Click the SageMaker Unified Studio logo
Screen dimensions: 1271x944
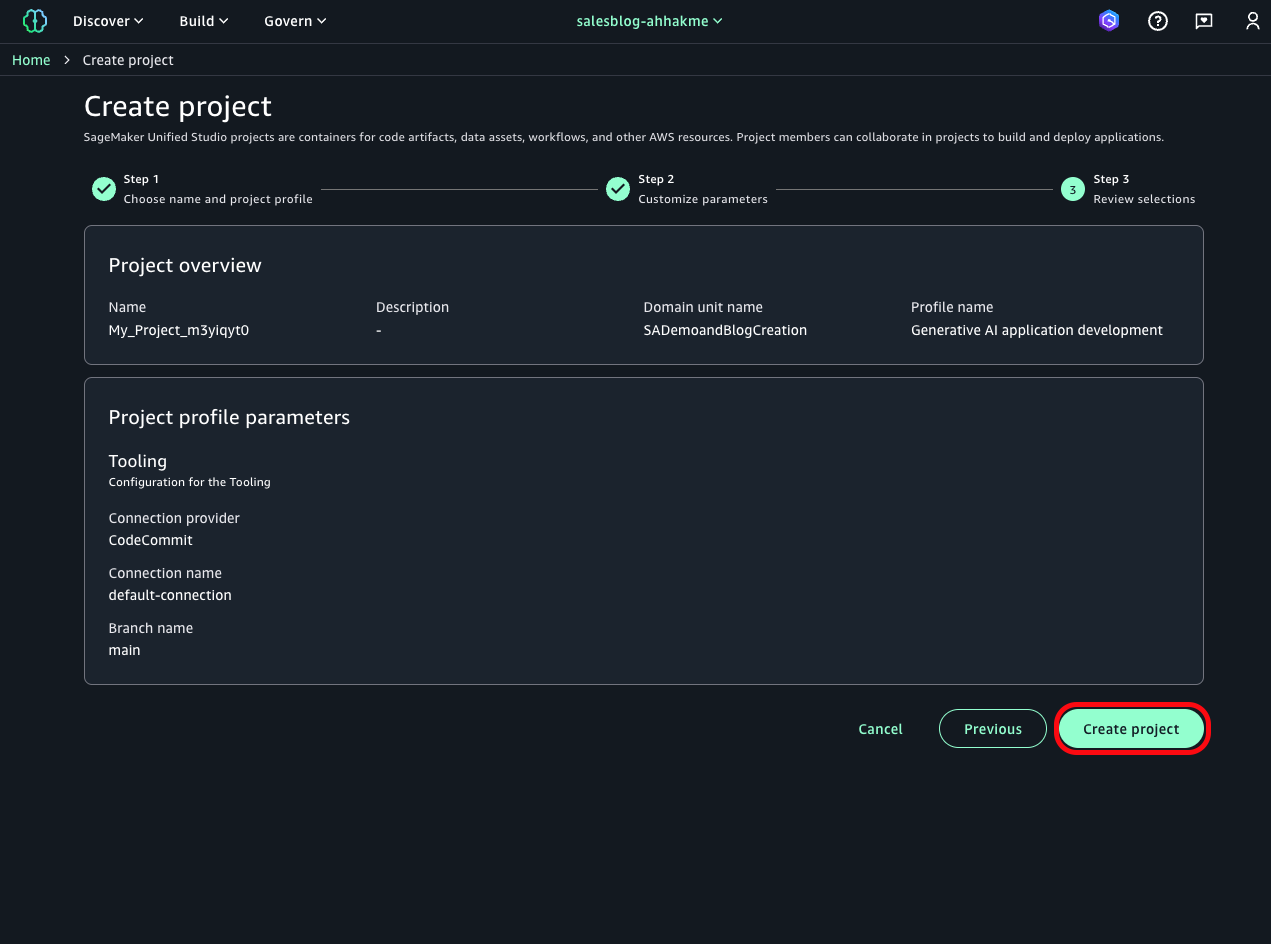(35, 20)
